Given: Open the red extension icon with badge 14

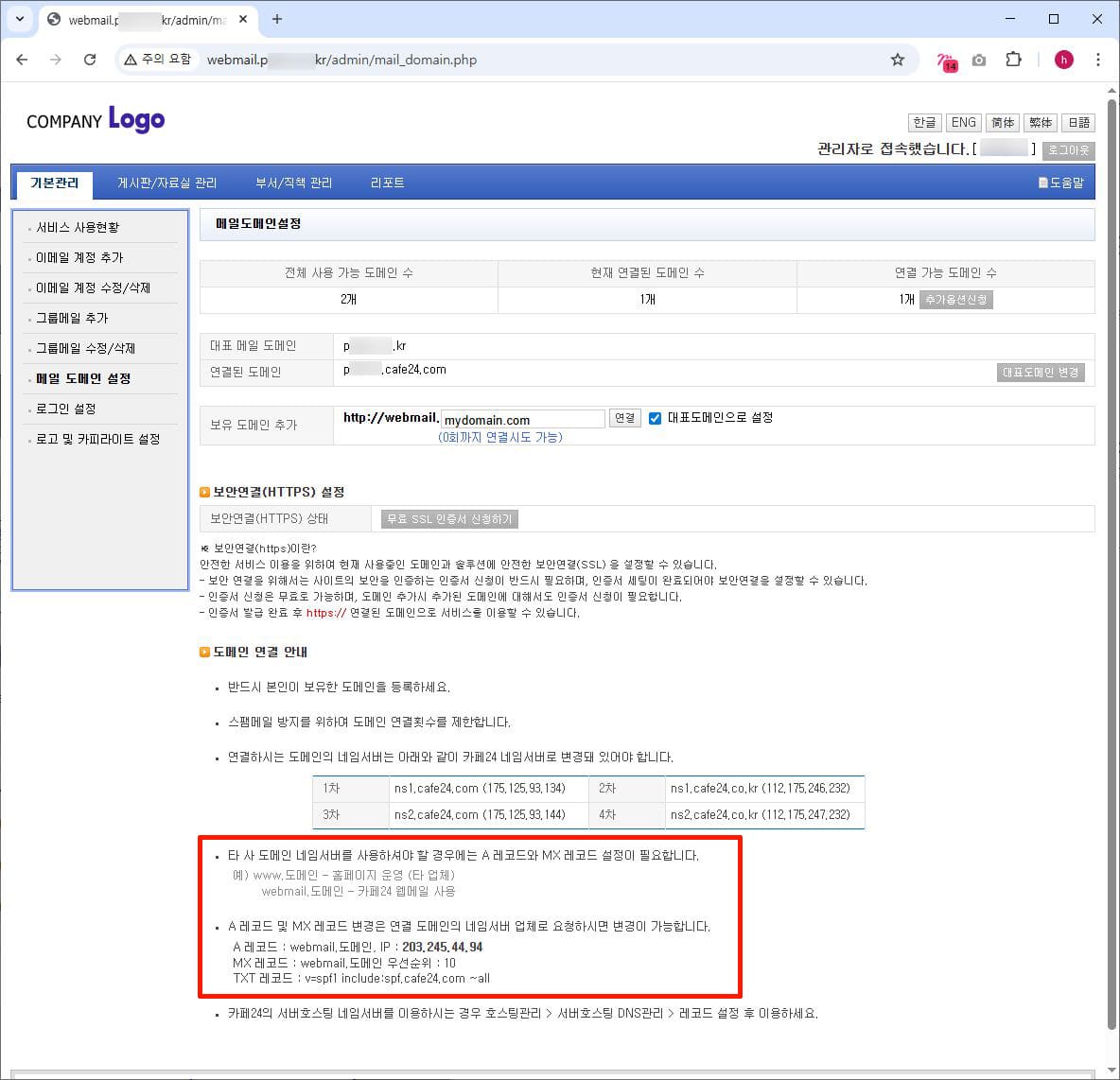Looking at the screenshot, I should pyautogui.click(x=947, y=61).
